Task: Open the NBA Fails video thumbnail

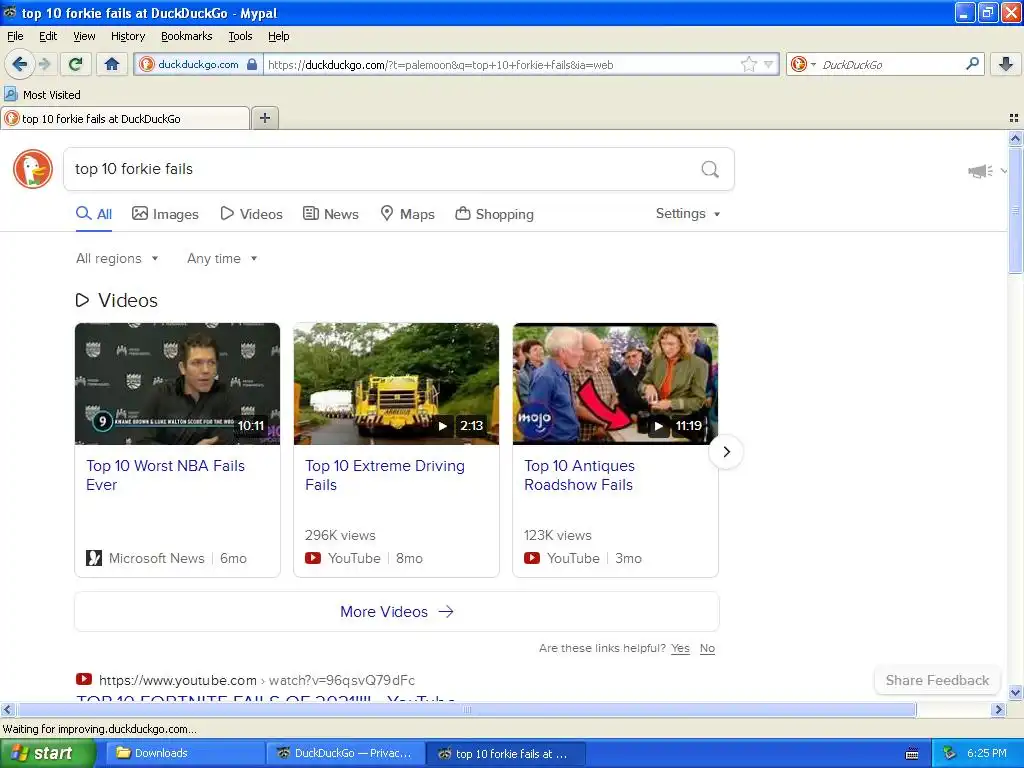Action: point(178,384)
